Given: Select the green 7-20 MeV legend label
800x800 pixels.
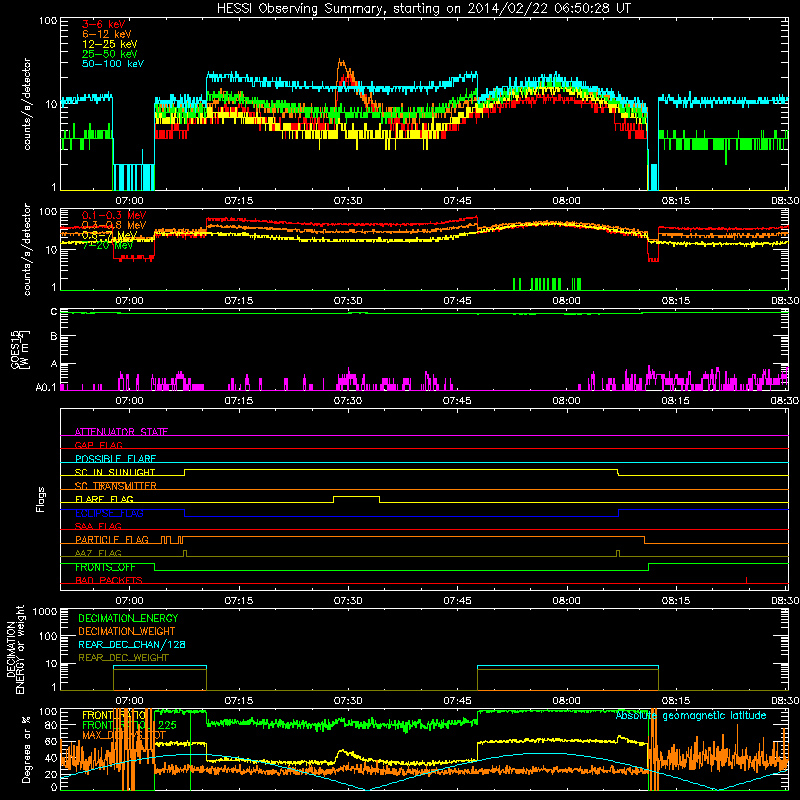Looking at the screenshot, I should [107, 245].
